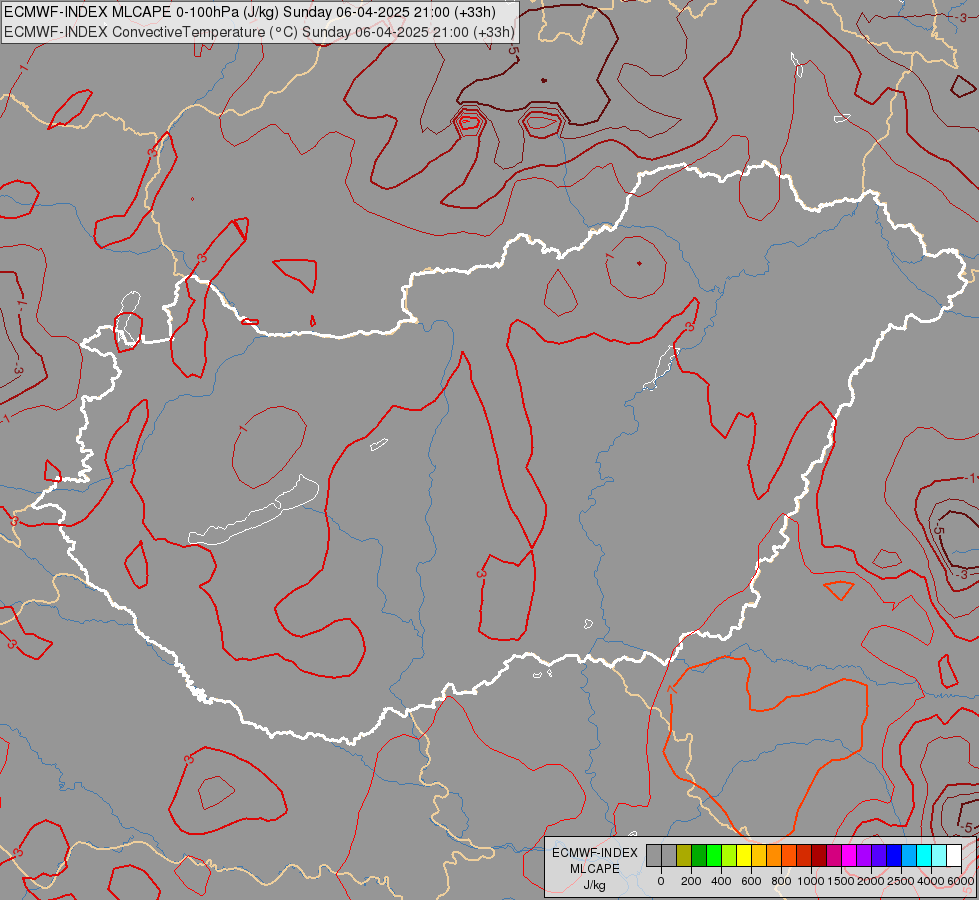Viewport: 979px width, 900px height.
Task: Pick the pure blue swatch before 2500
Action: click(x=895, y=856)
